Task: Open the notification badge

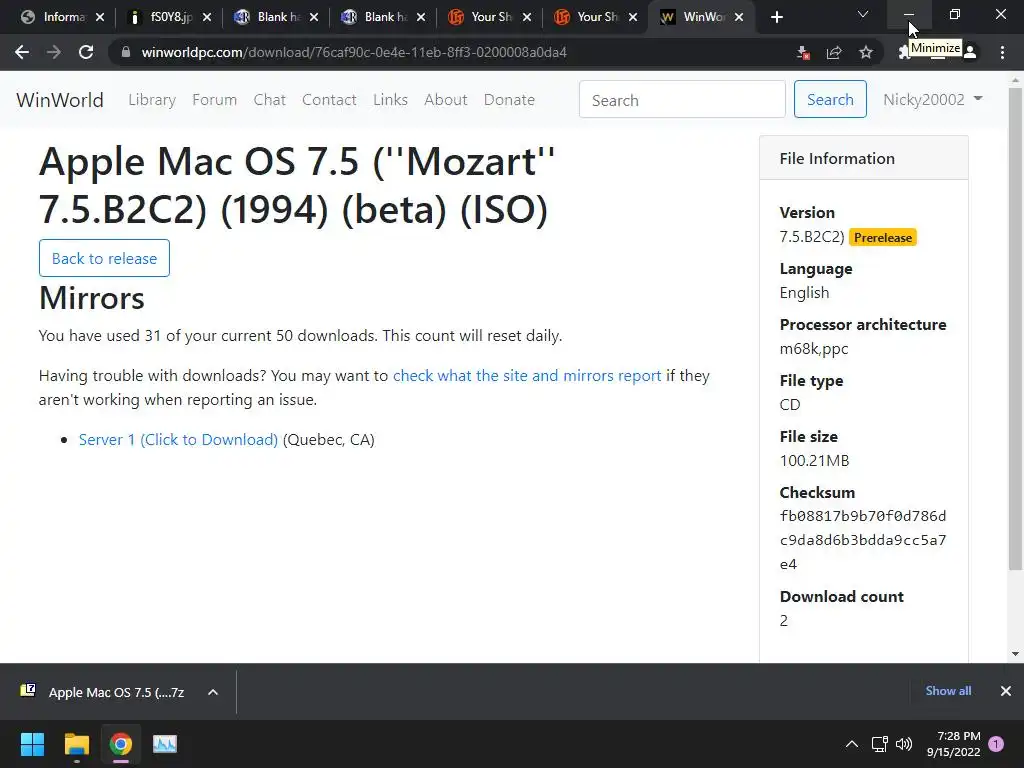Action: [996, 744]
